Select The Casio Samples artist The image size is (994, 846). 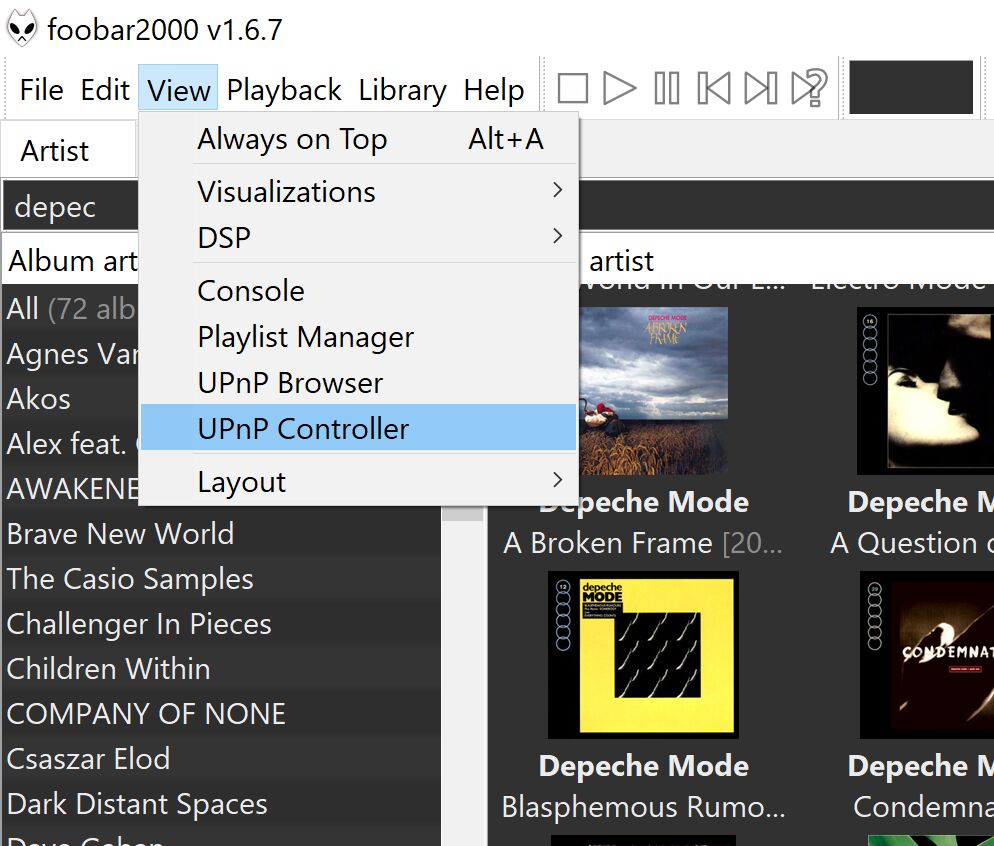pos(222,579)
